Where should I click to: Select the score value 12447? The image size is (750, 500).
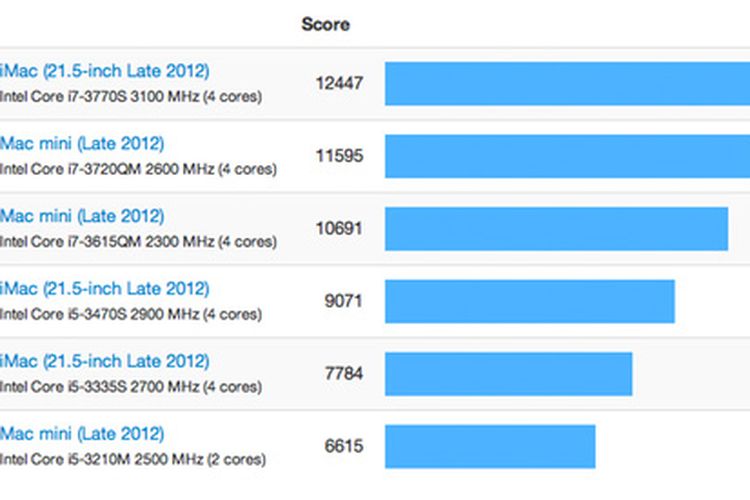tap(339, 83)
